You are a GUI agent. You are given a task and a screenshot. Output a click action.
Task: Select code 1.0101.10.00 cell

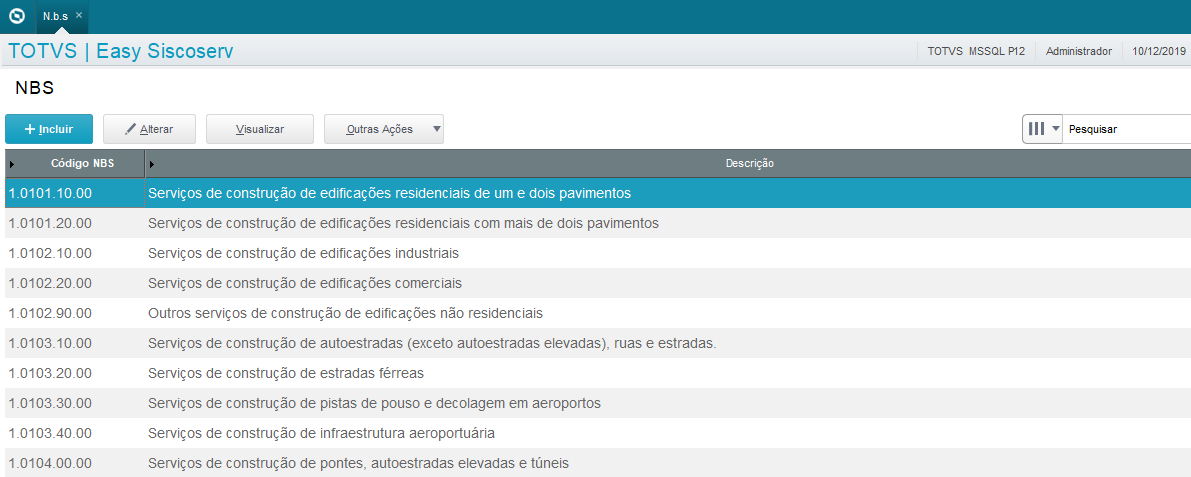click(x=74, y=194)
